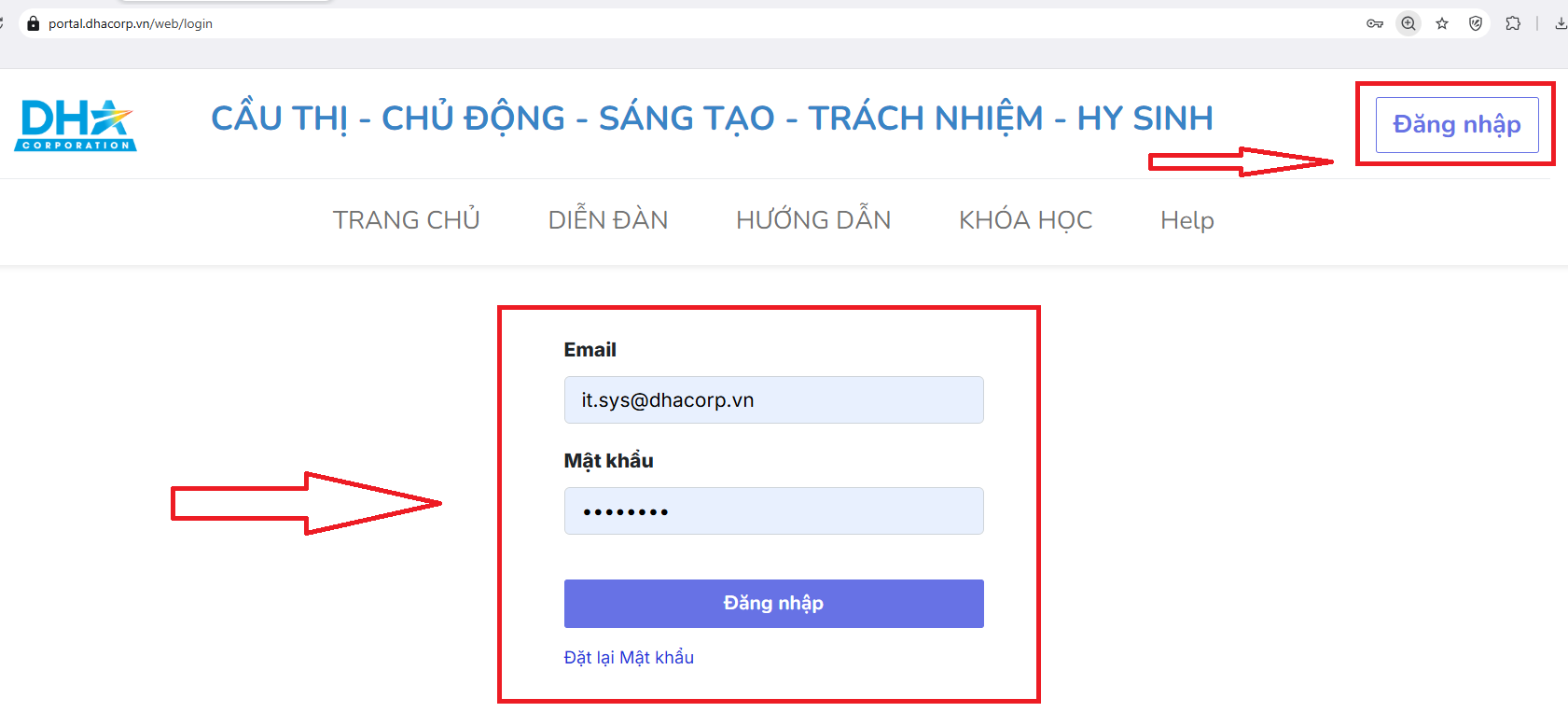Click the company slogan heading text

712,119
